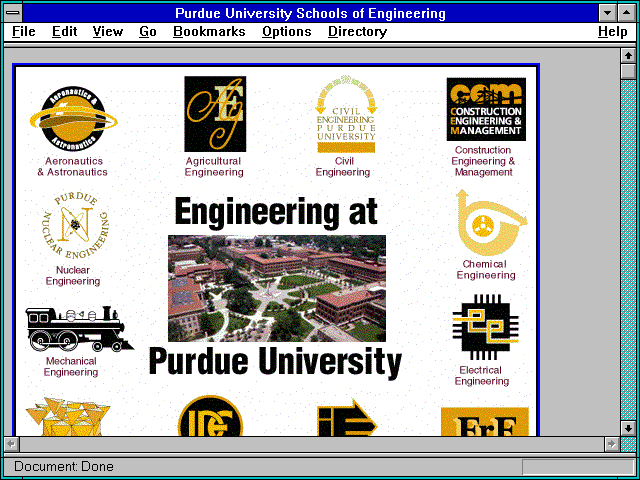Follow the Construction Engineering & Management link
The width and height of the screenshot is (640, 480).
pyautogui.click(x=483, y=161)
